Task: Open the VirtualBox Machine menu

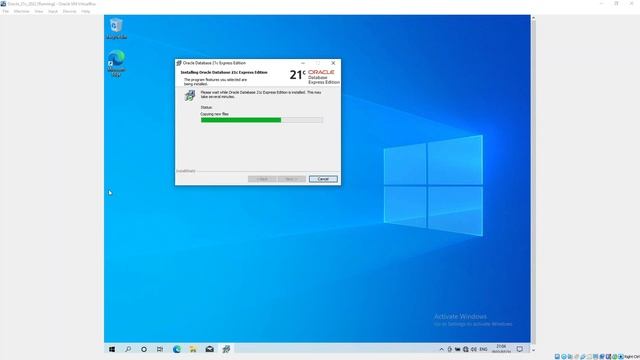Action: [x=22, y=11]
